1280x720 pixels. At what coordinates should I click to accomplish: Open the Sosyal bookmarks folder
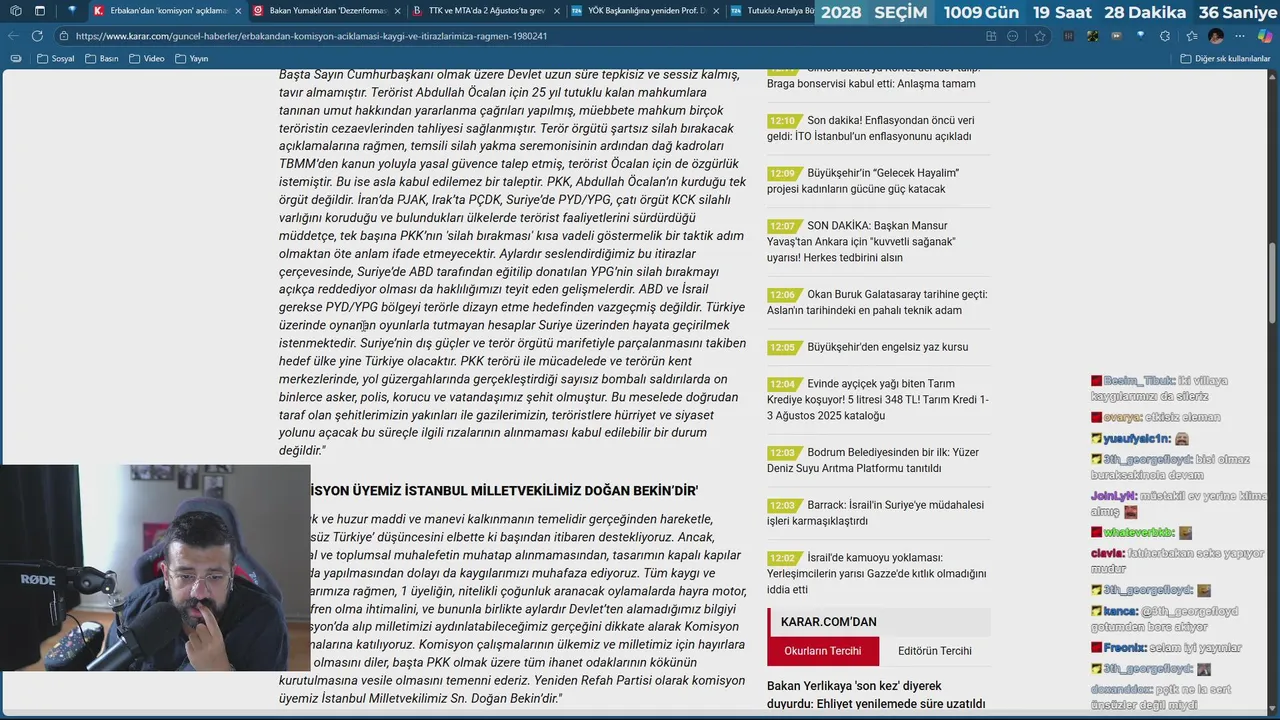coord(55,59)
